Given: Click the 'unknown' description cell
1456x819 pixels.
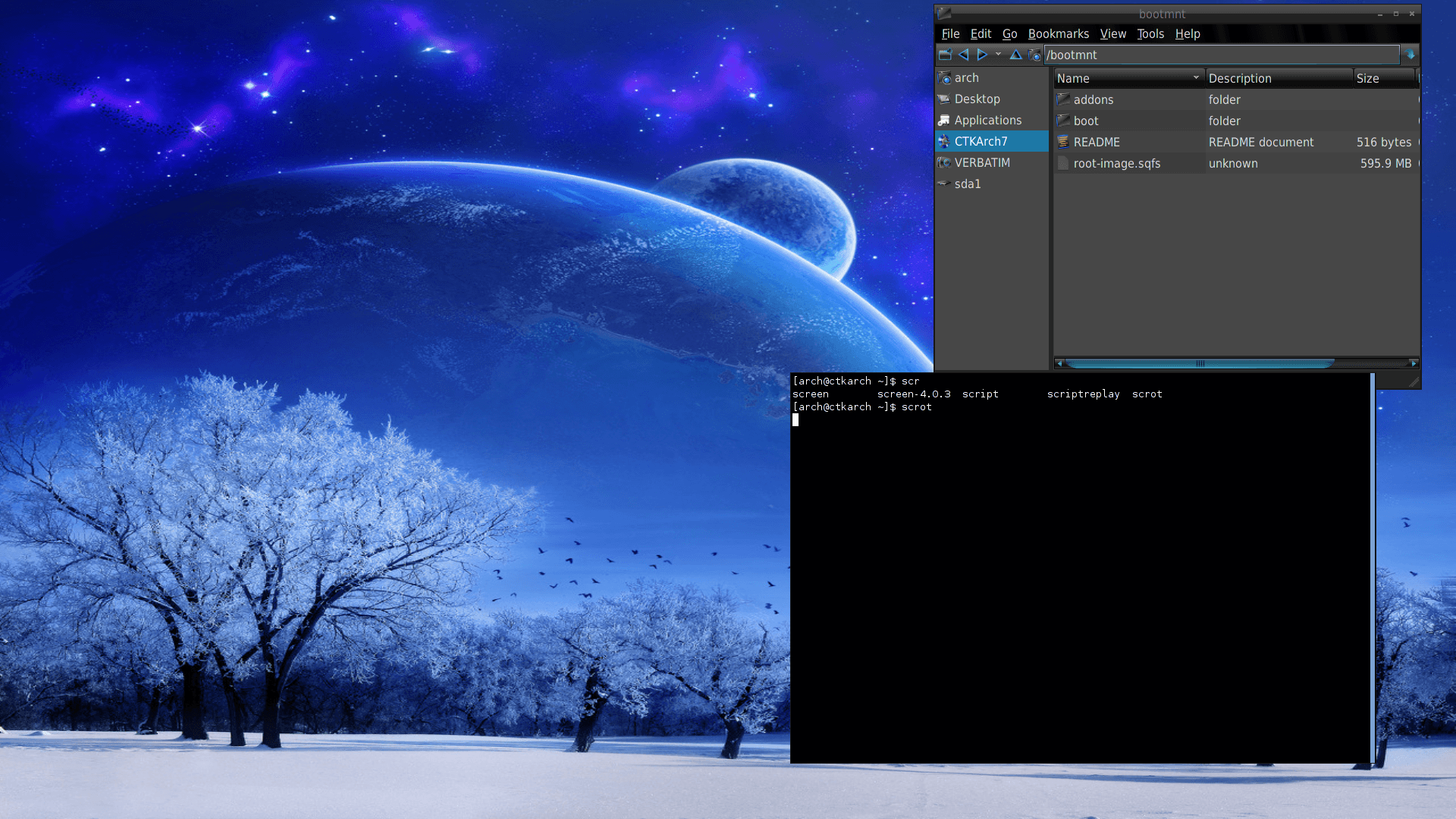Looking at the screenshot, I should click(1232, 163).
